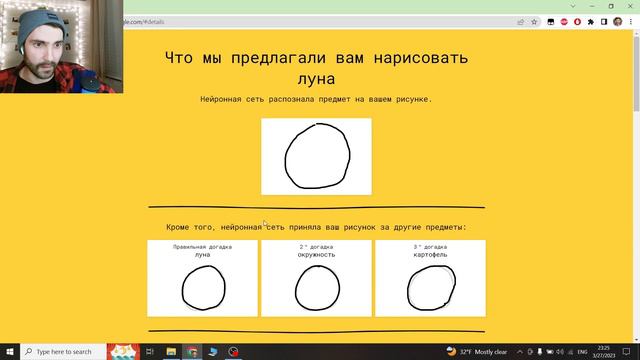Click the 'Type here to search' box
This screenshot has width=640, height=360.
click(x=63, y=351)
